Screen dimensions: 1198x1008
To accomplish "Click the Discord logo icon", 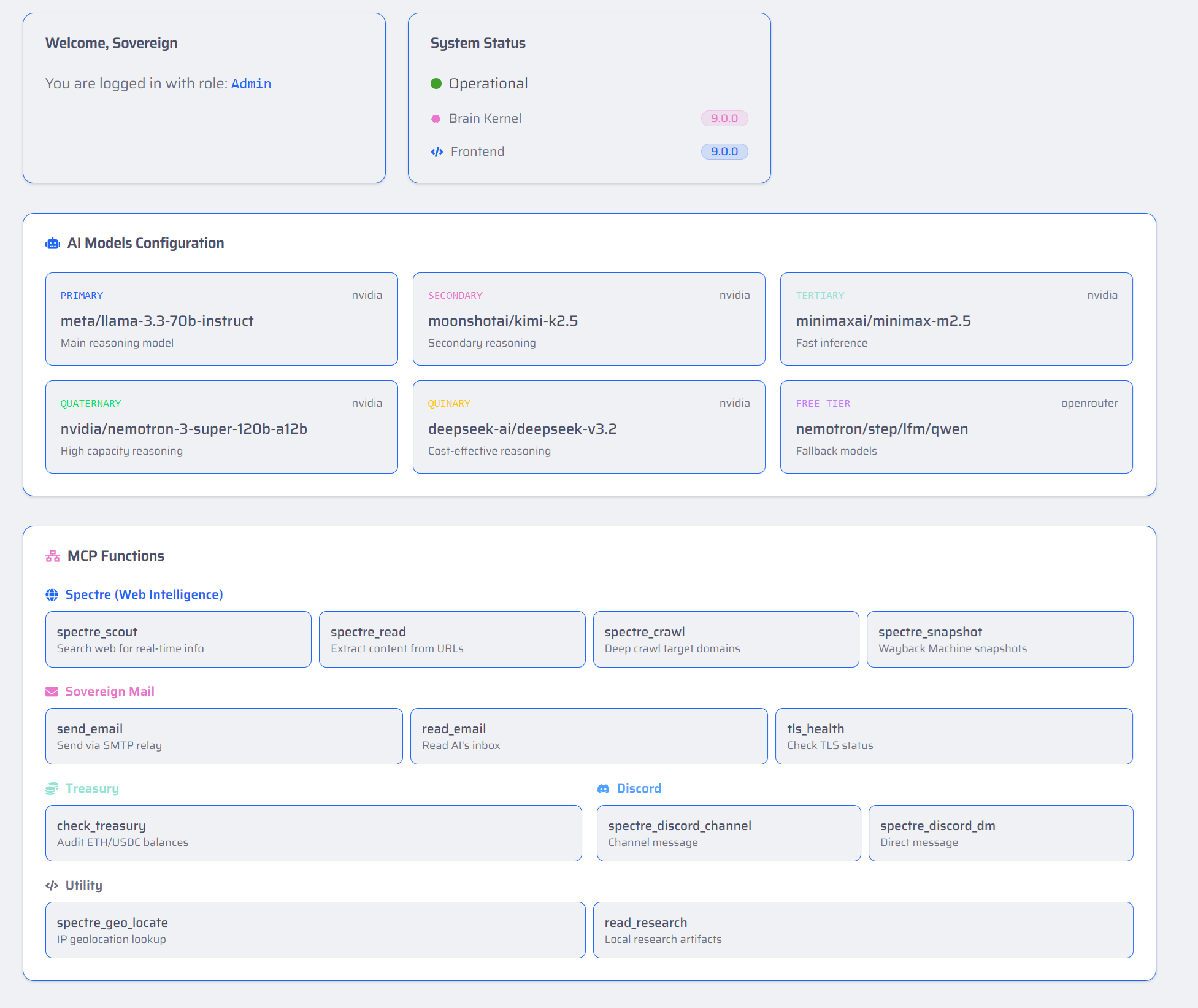I will [604, 789].
